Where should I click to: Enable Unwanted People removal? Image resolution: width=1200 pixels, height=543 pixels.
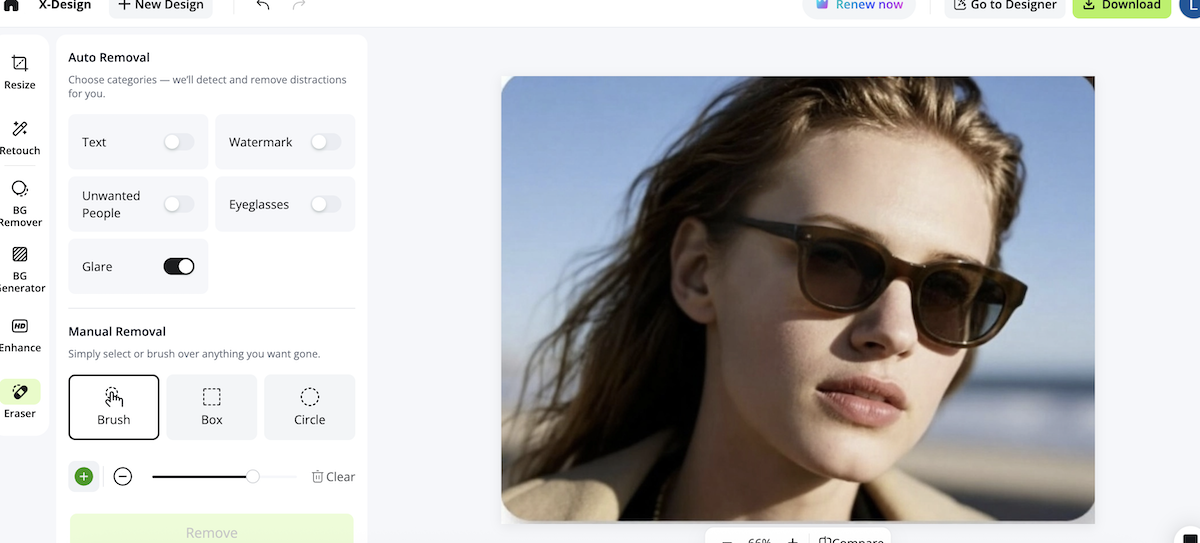coord(179,204)
